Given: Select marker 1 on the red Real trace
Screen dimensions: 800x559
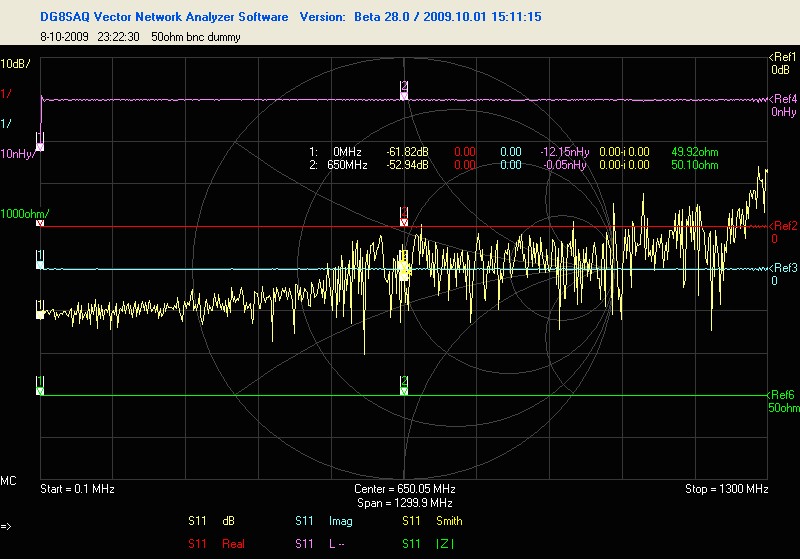Looking at the screenshot, I should coord(40,223).
